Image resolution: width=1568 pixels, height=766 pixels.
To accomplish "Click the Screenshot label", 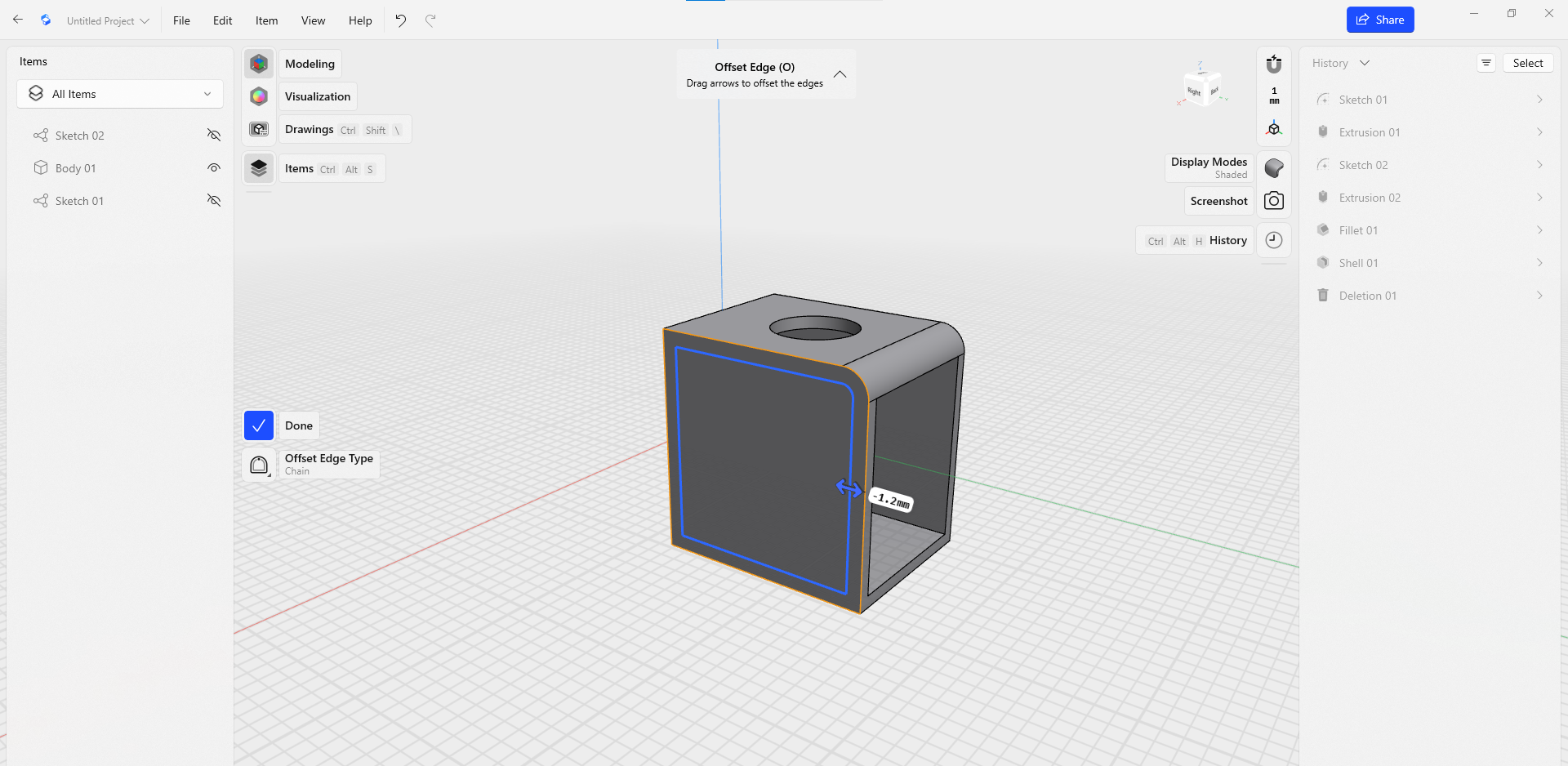I will pyautogui.click(x=1218, y=201).
